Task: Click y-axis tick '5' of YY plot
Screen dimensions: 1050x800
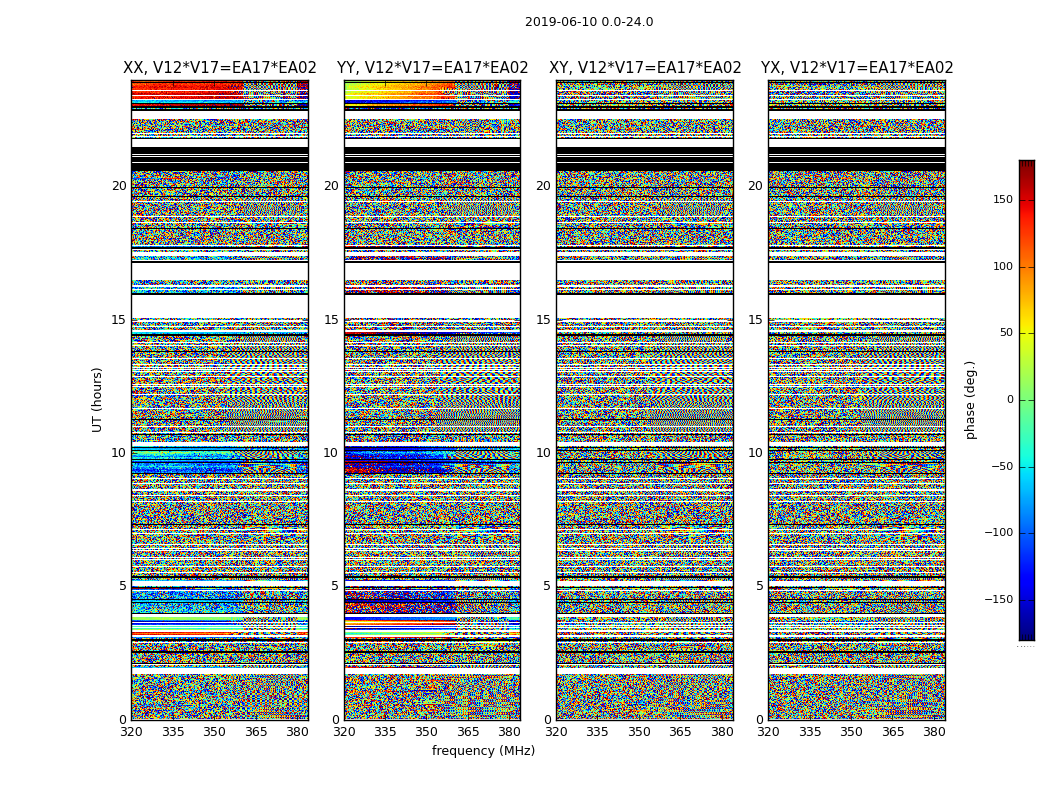Action: pyautogui.click(x=335, y=586)
